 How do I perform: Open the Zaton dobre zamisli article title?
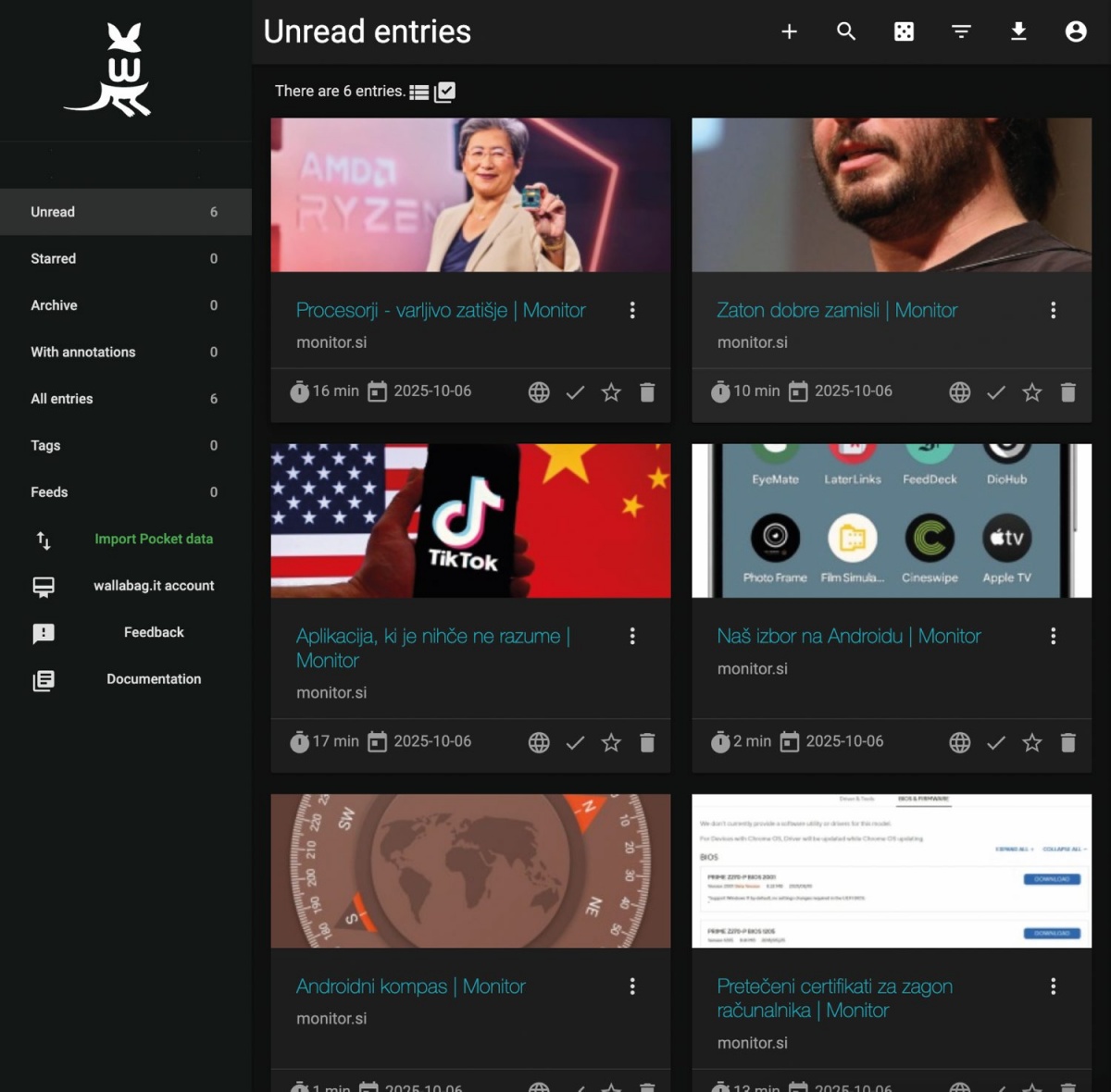pos(837,310)
